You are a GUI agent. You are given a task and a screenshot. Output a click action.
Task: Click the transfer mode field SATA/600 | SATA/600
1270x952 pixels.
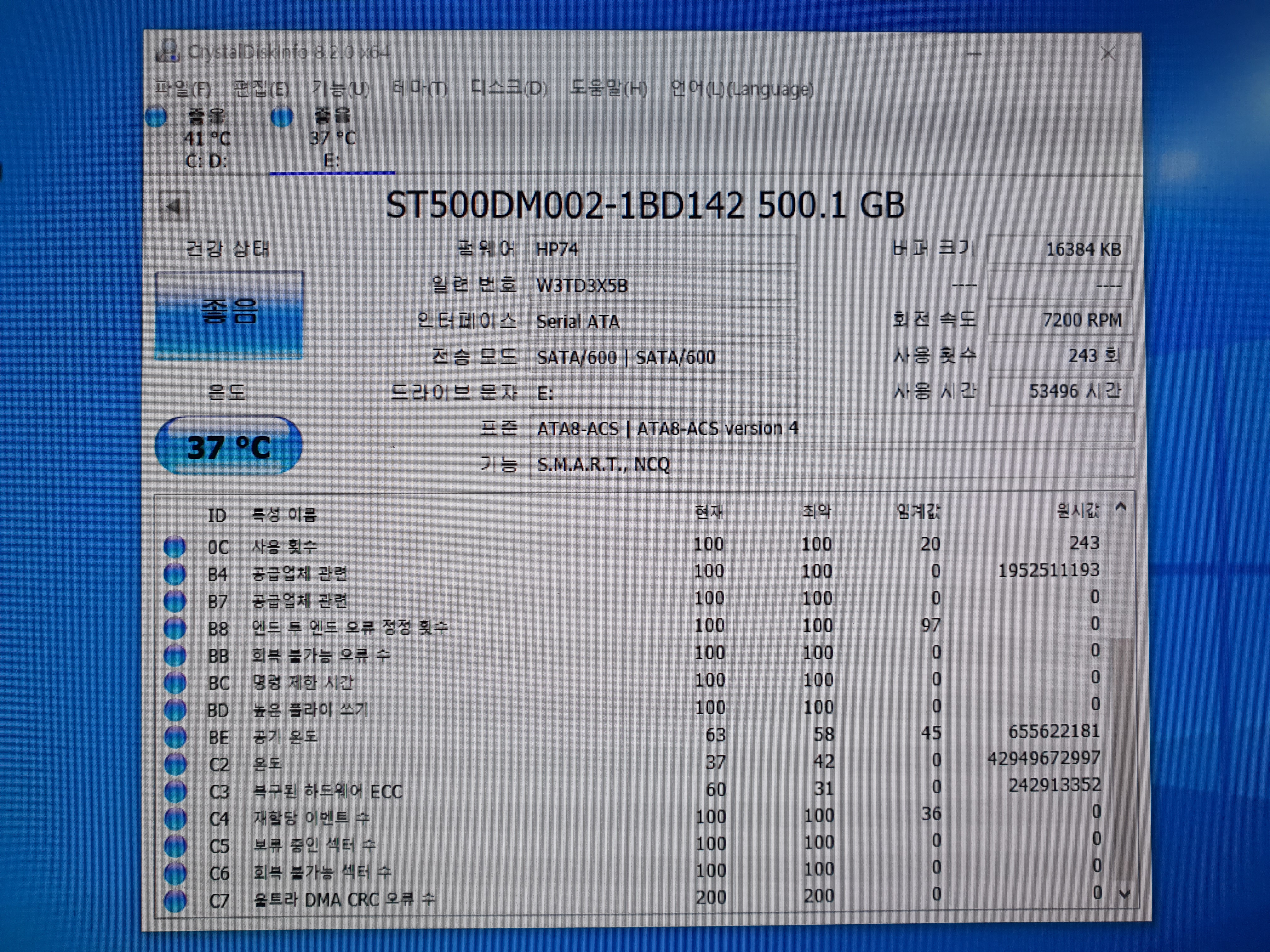[662, 358]
